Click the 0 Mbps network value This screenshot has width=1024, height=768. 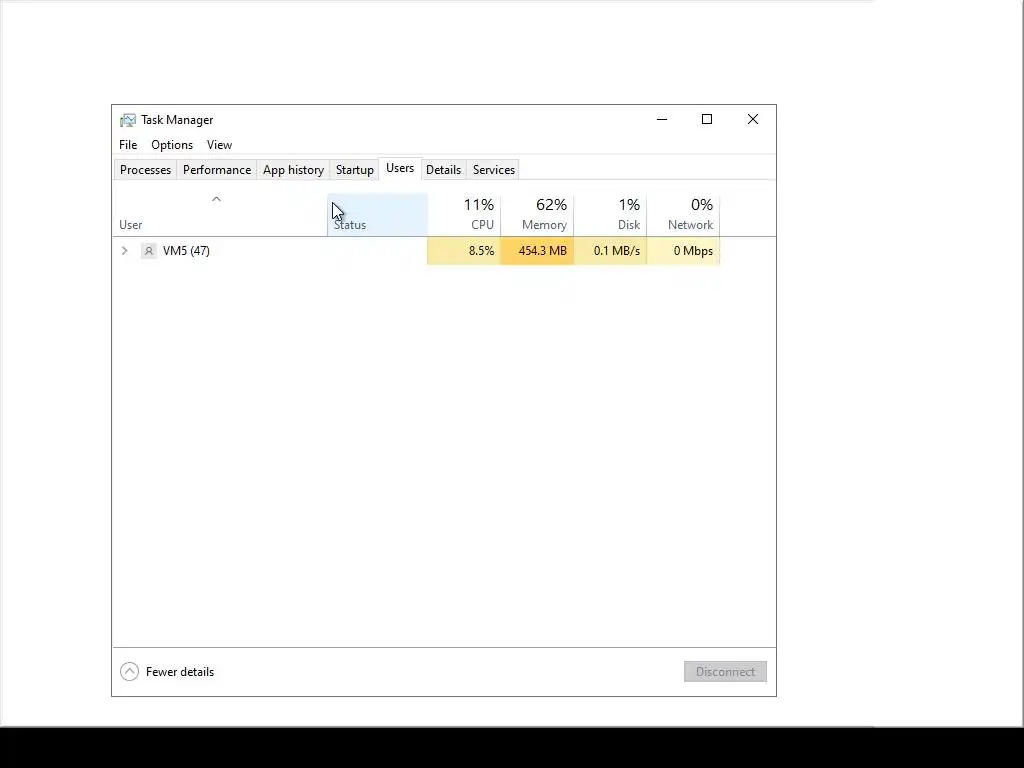tap(684, 251)
